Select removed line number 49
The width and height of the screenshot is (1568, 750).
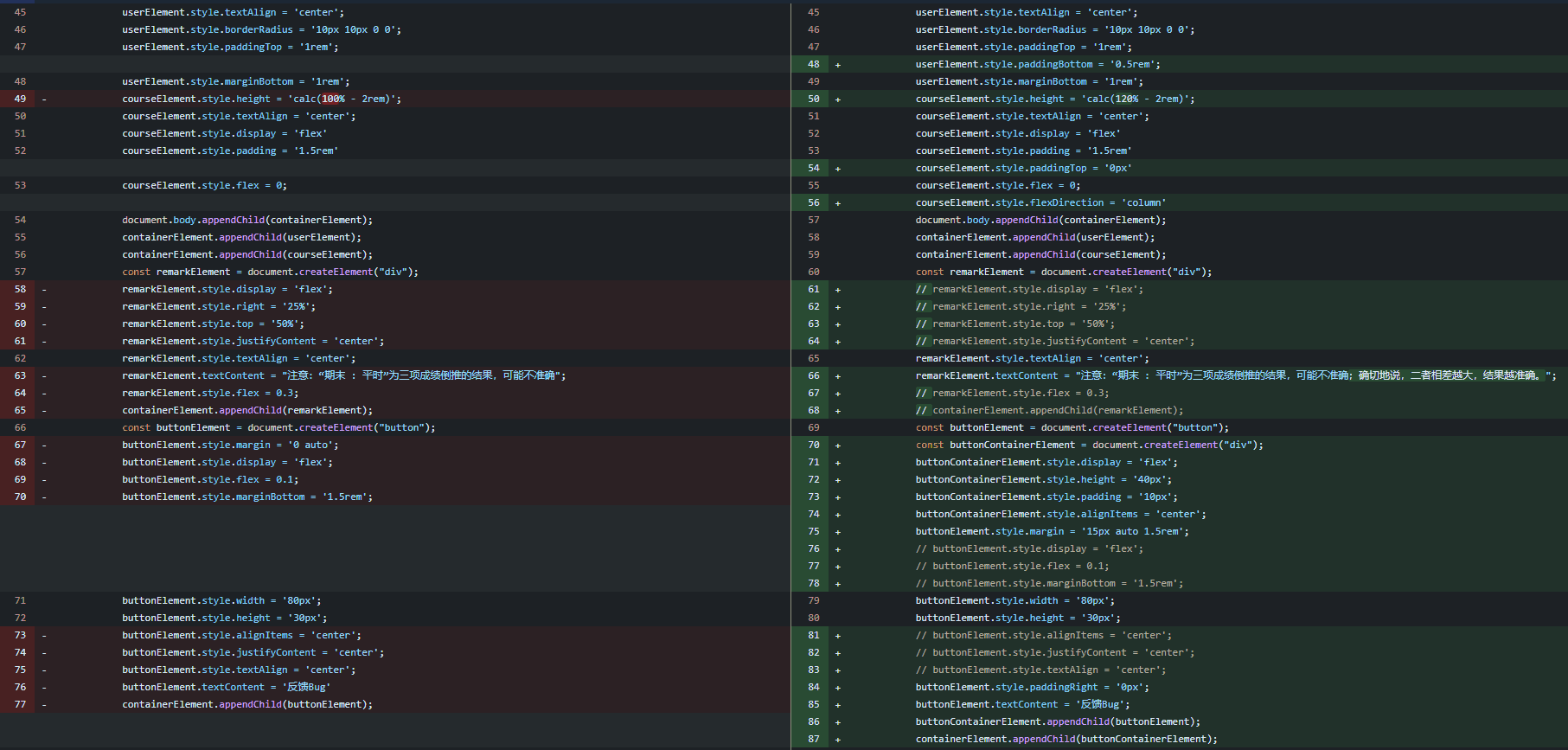(x=20, y=99)
